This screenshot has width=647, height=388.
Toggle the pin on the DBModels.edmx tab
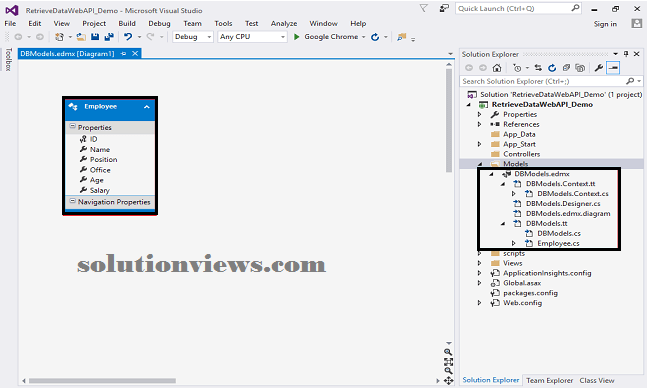123,54
